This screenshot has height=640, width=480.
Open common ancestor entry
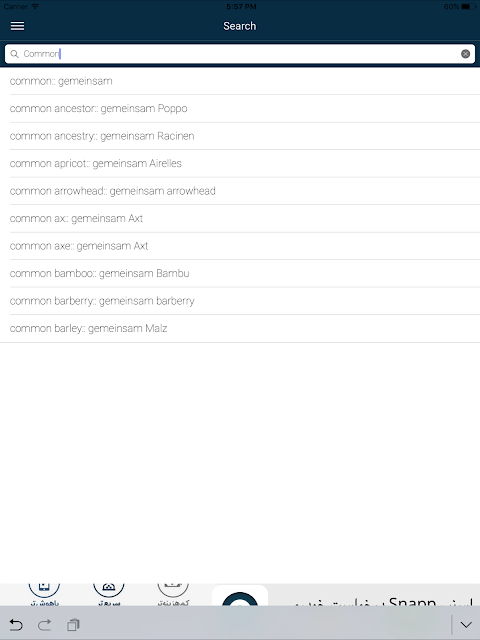(240, 109)
